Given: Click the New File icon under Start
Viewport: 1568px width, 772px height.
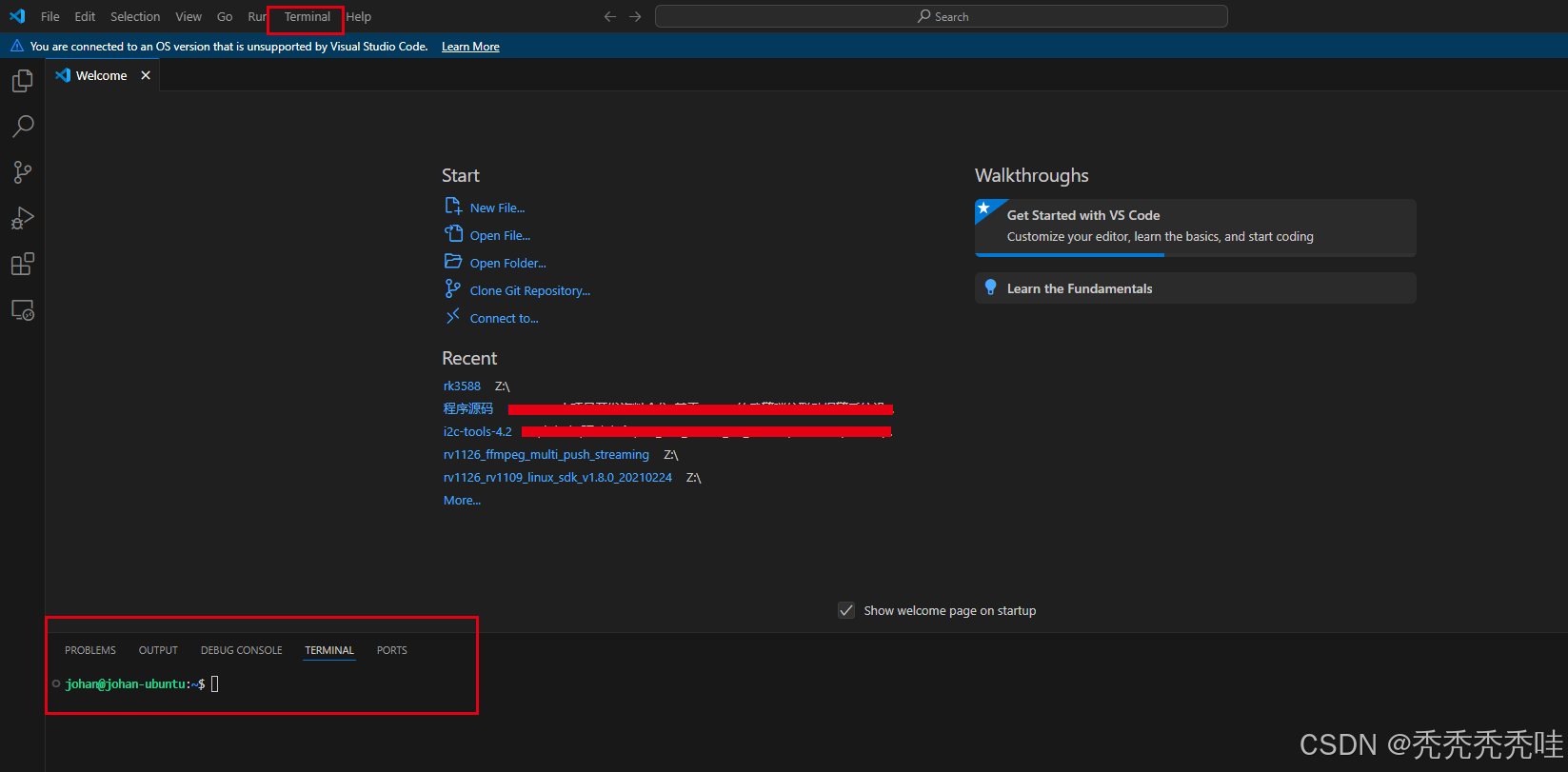Looking at the screenshot, I should (453, 207).
